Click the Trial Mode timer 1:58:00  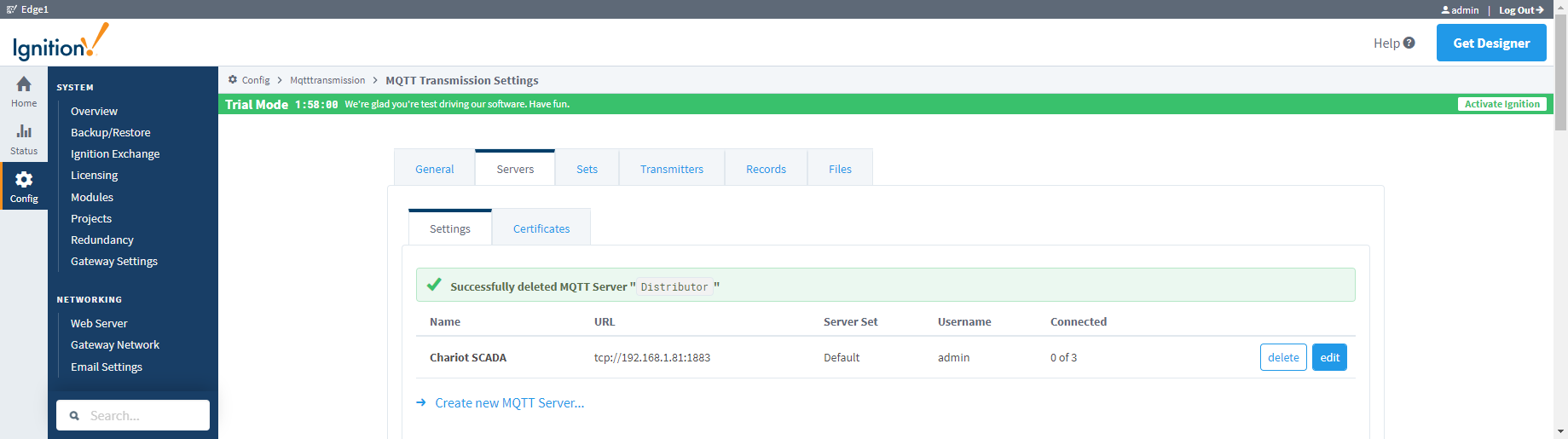pyautogui.click(x=316, y=104)
